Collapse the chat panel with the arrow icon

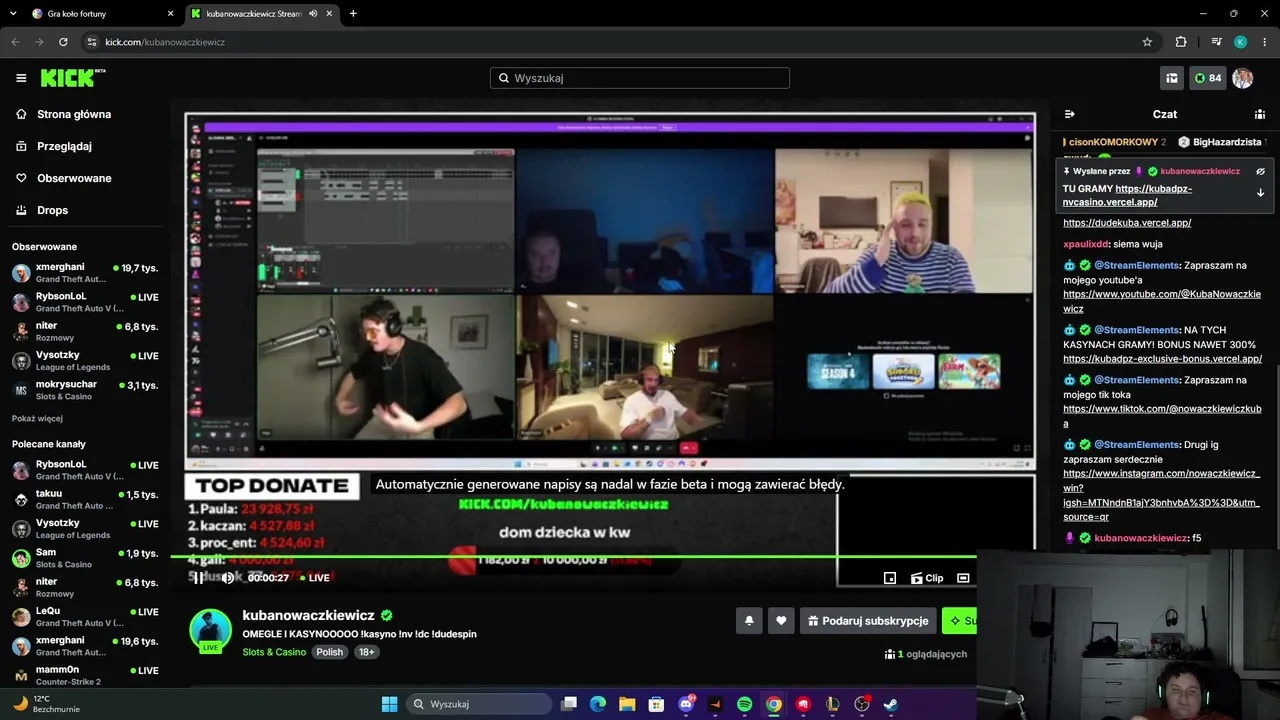[1069, 114]
